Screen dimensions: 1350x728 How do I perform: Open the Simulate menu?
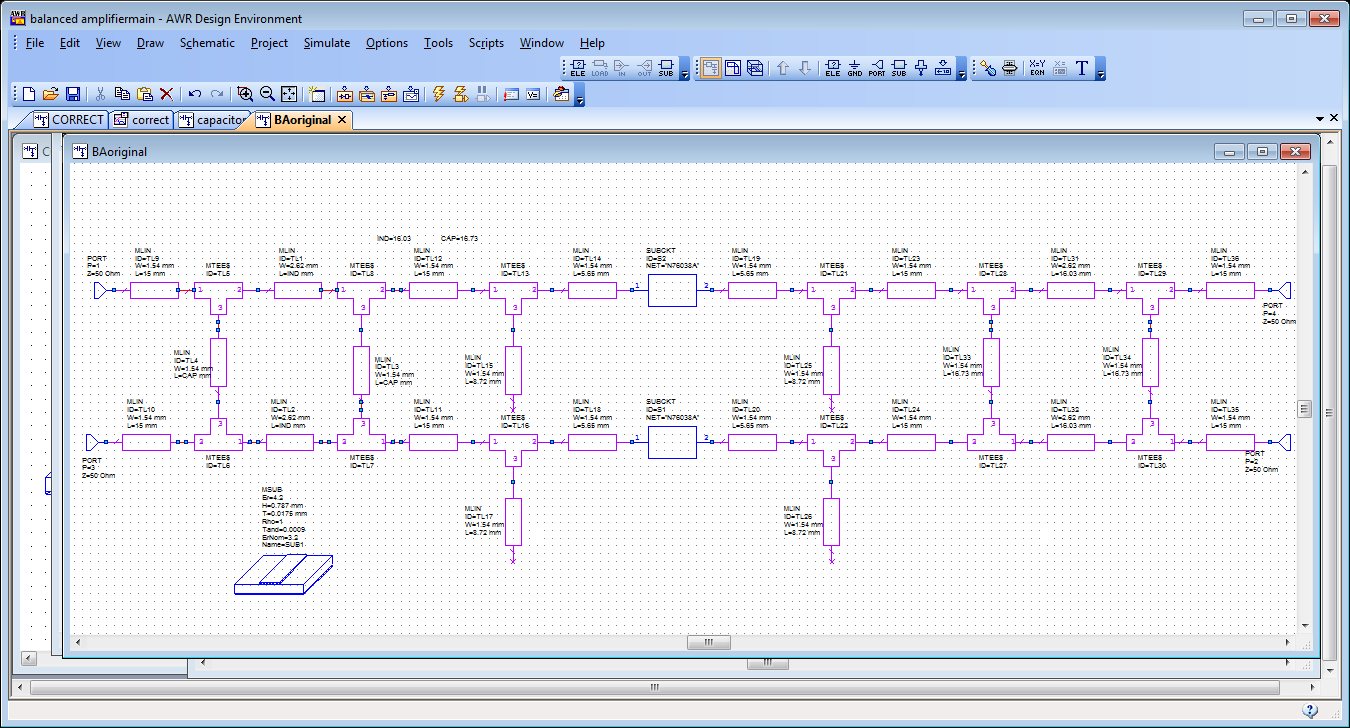click(x=326, y=43)
